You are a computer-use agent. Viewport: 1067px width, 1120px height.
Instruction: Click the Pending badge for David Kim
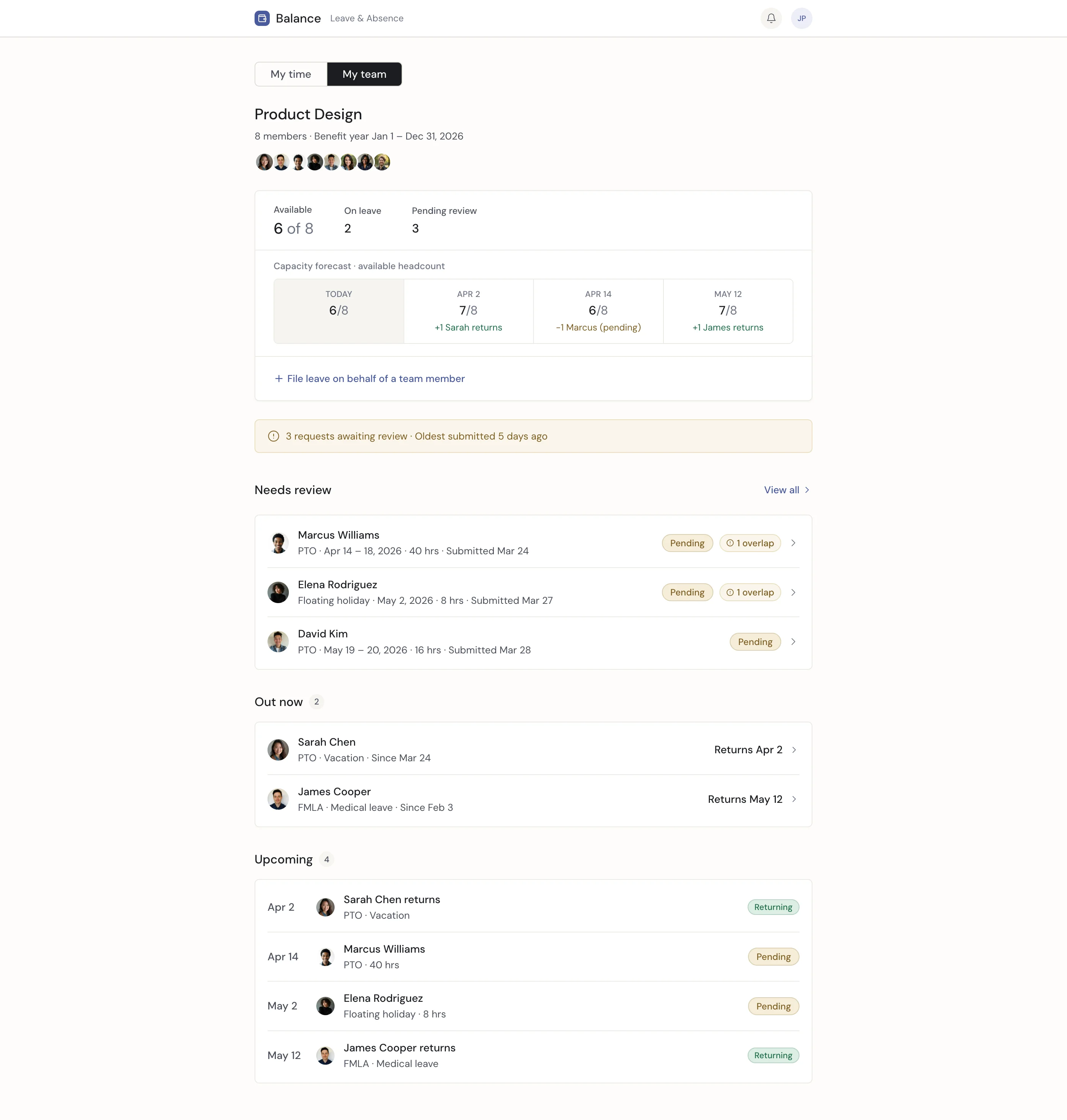[x=755, y=642]
